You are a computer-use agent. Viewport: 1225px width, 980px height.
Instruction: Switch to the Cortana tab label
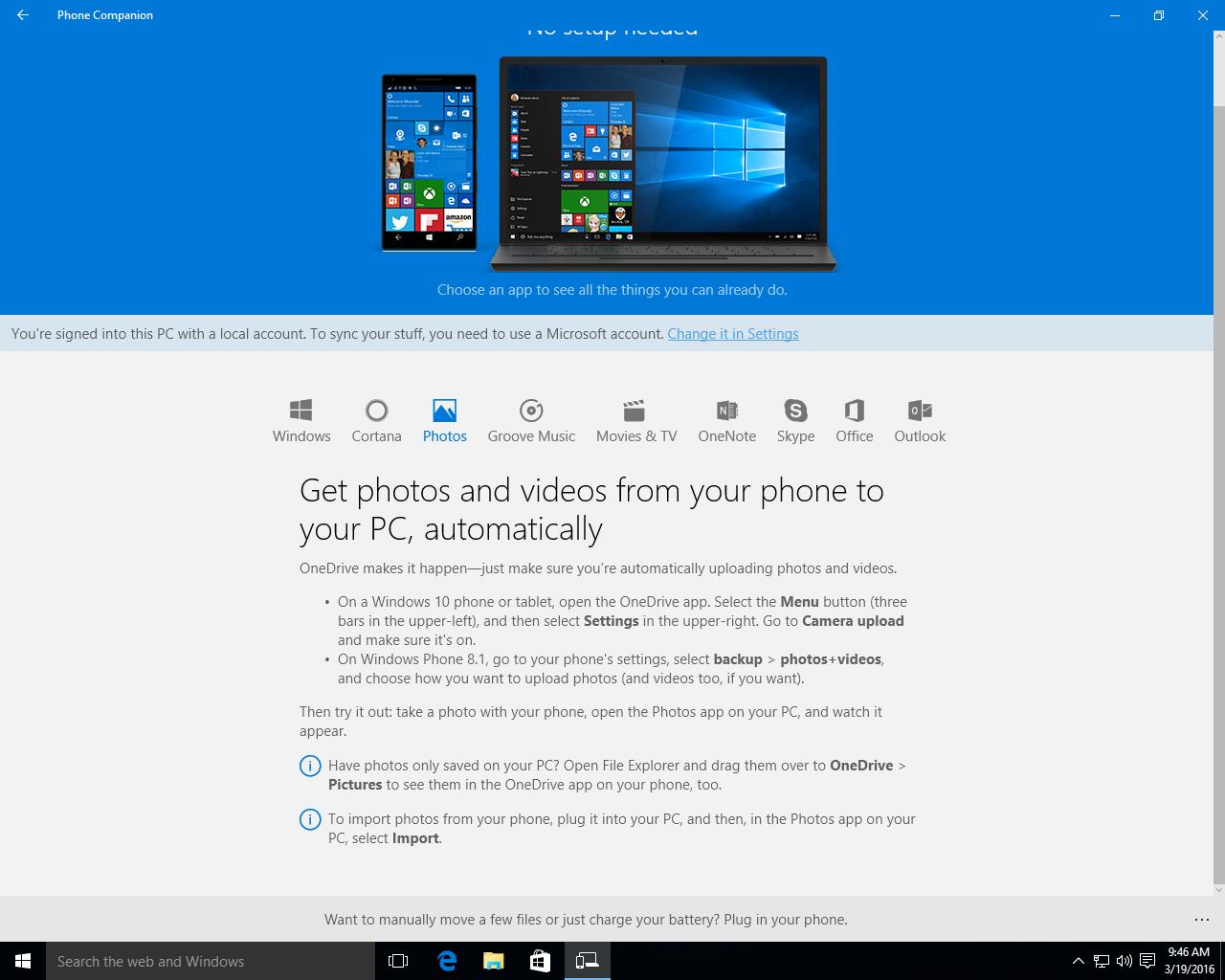pos(376,436)
